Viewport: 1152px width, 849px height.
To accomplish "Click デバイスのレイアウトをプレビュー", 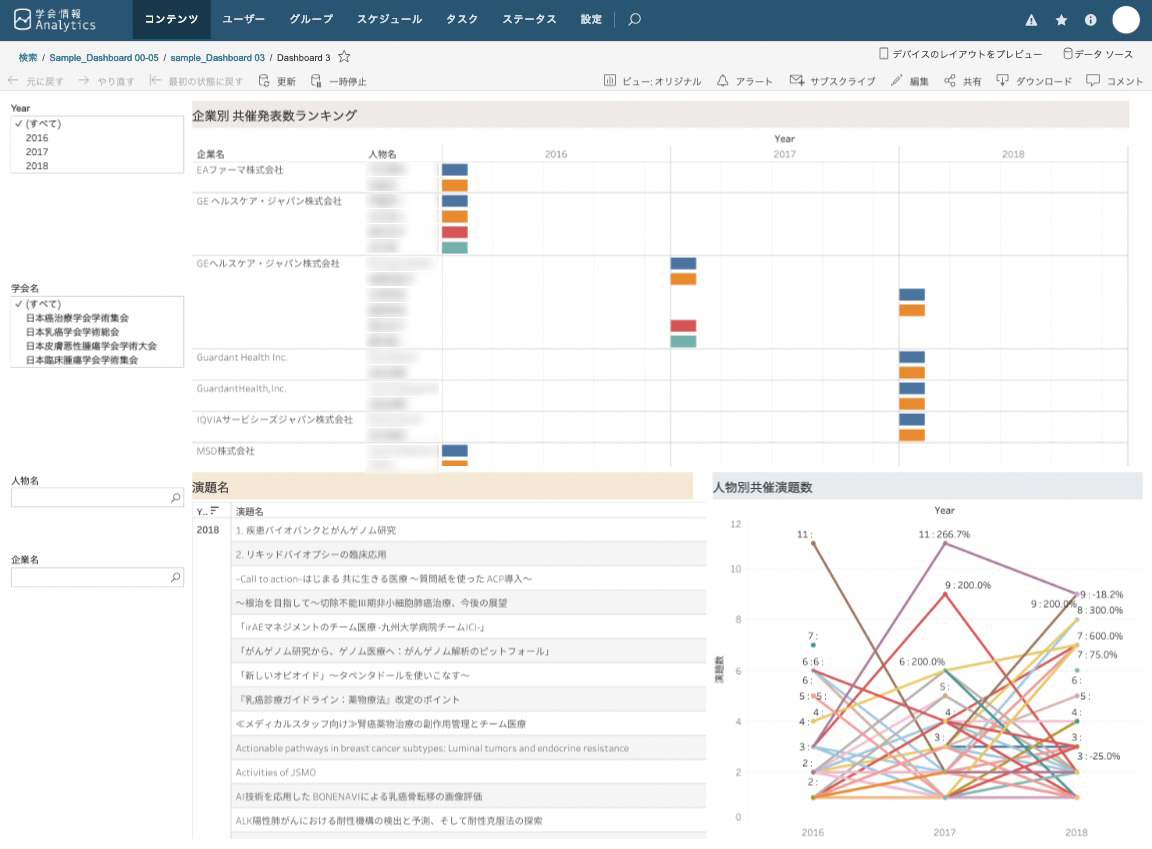I will coord(961,54).
